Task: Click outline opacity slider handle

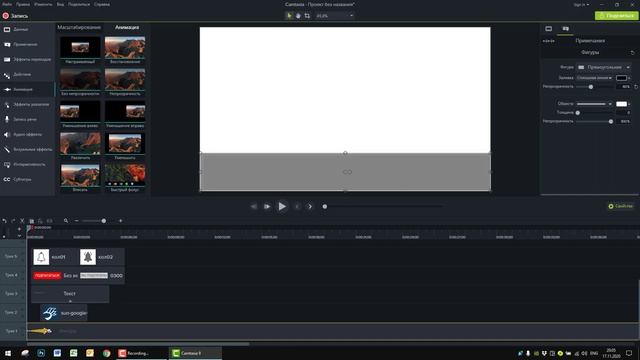Action: pyautogui.click(x=611, y=121)
